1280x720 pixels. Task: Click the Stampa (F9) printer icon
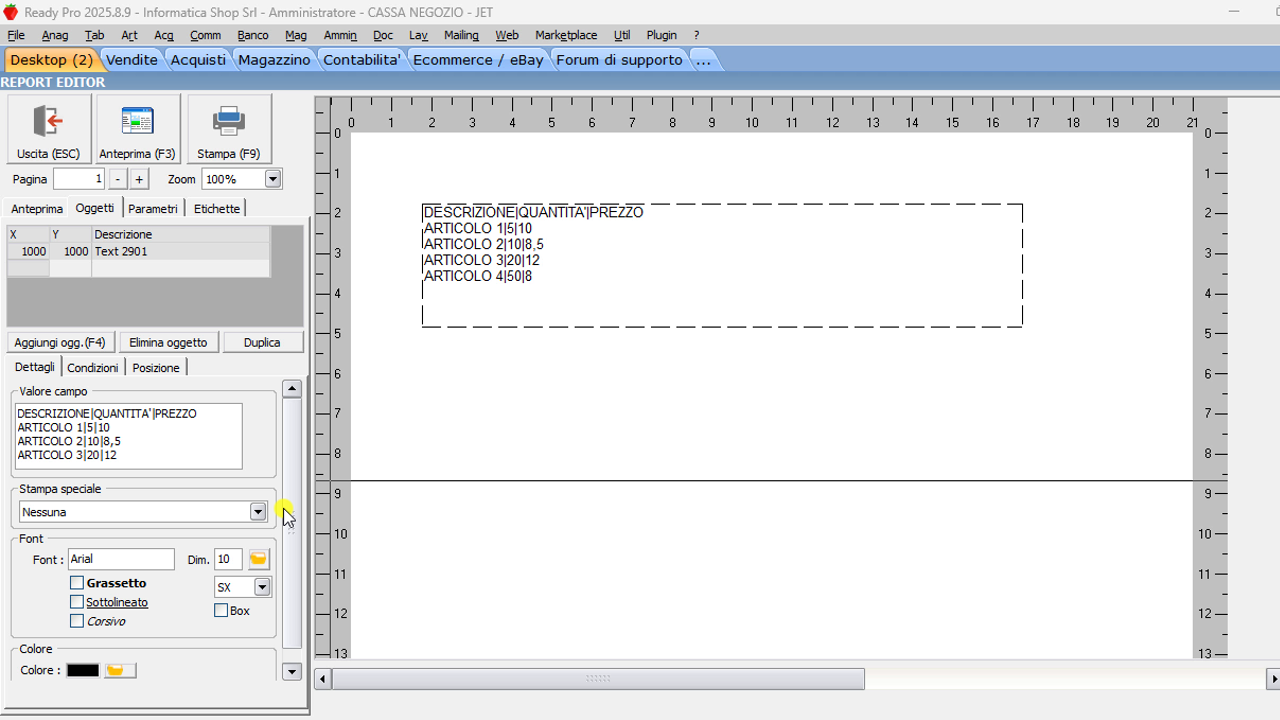coord(229,123)
